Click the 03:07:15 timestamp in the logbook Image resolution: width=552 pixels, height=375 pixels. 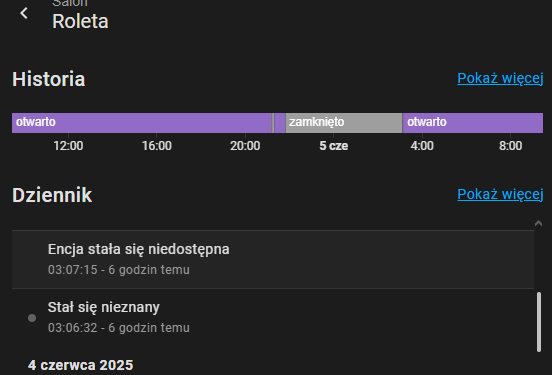[73, 270]
